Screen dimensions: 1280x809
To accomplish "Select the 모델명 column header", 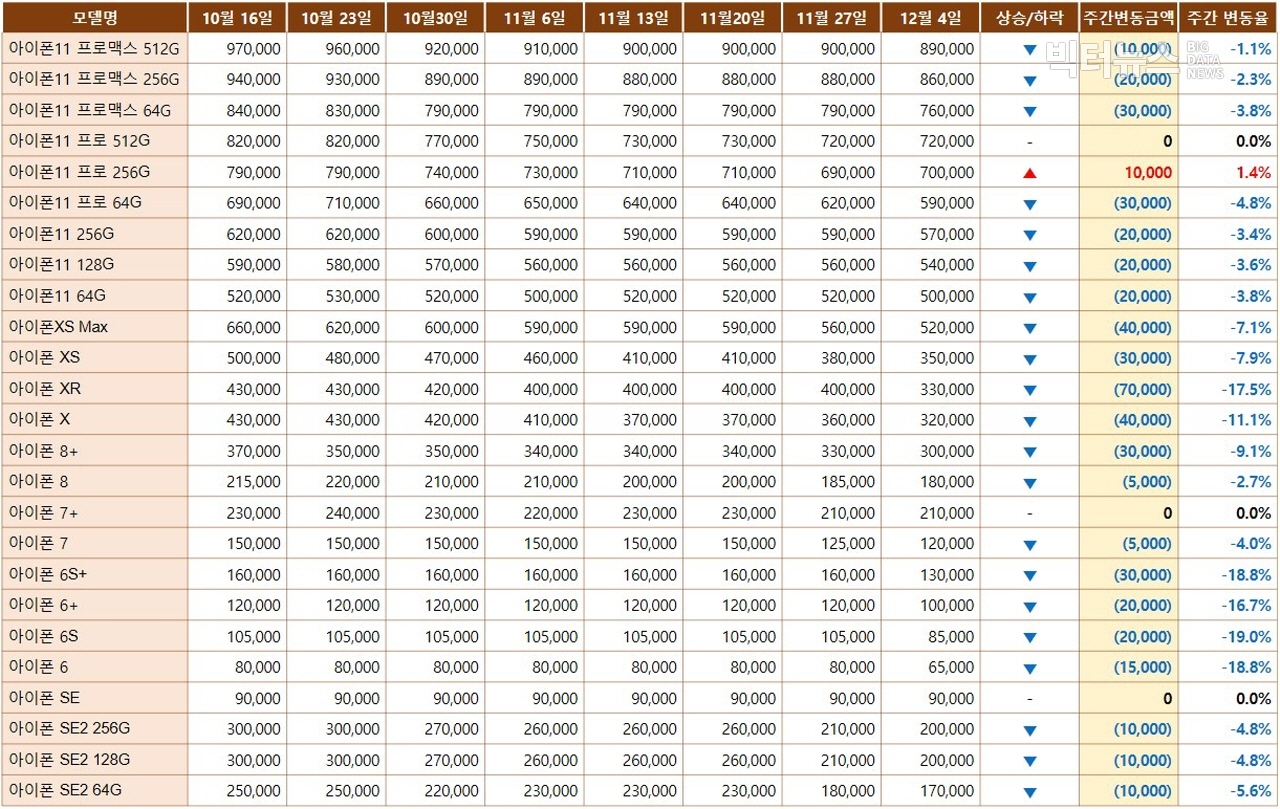I will (95, 17).
